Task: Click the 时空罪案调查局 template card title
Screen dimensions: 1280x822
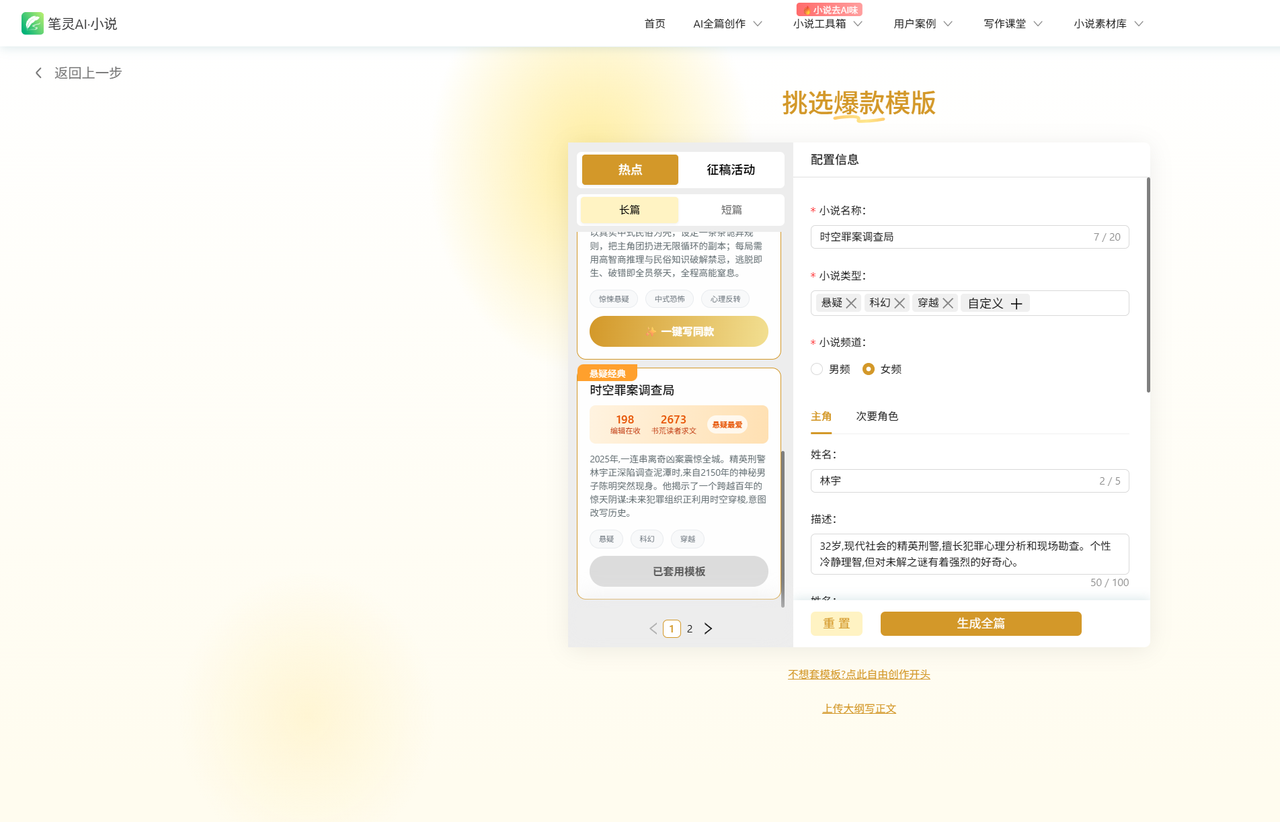Action: 632,390
